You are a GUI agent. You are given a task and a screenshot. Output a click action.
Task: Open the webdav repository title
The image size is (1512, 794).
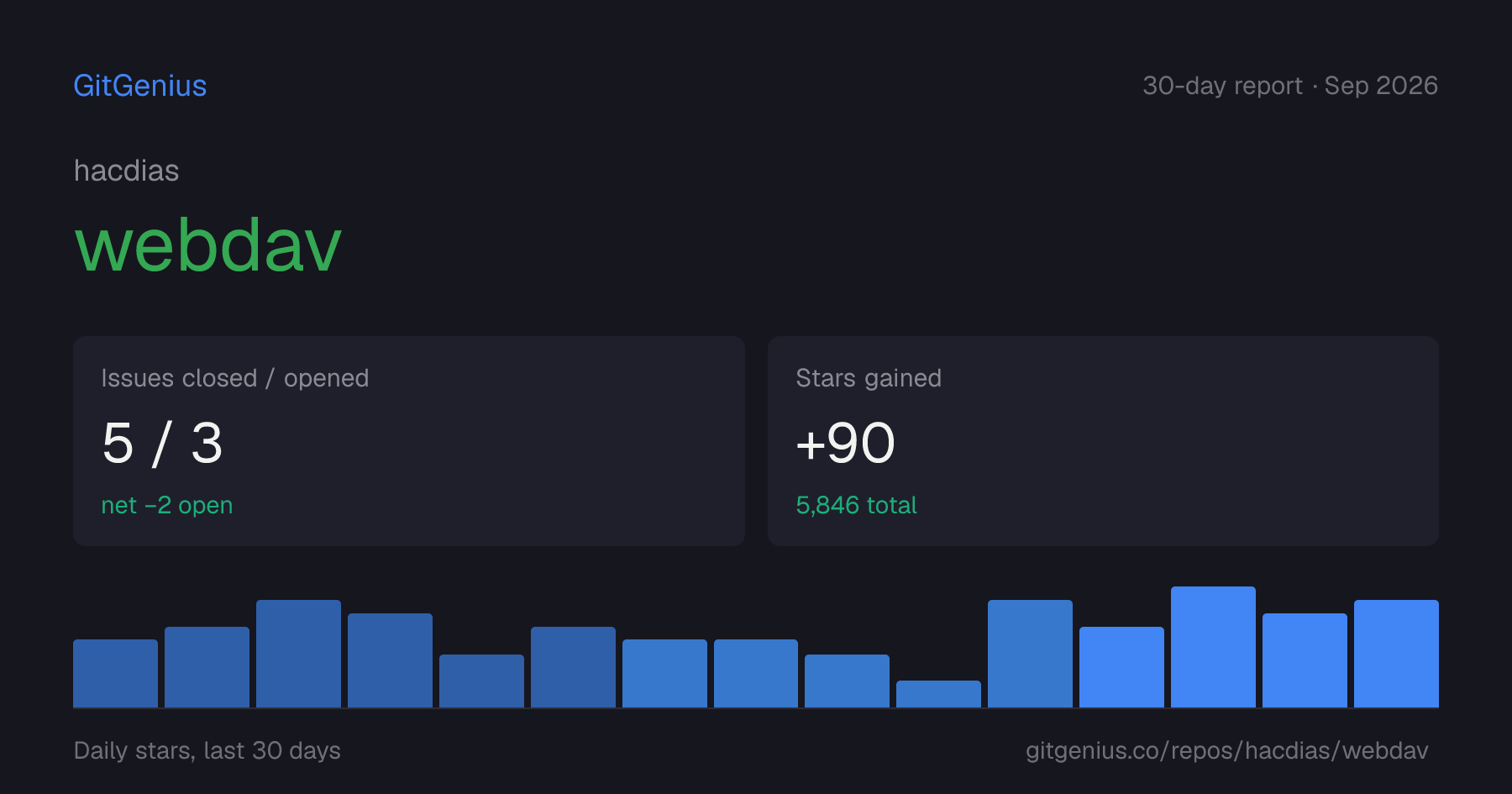(x=208, y=245)
